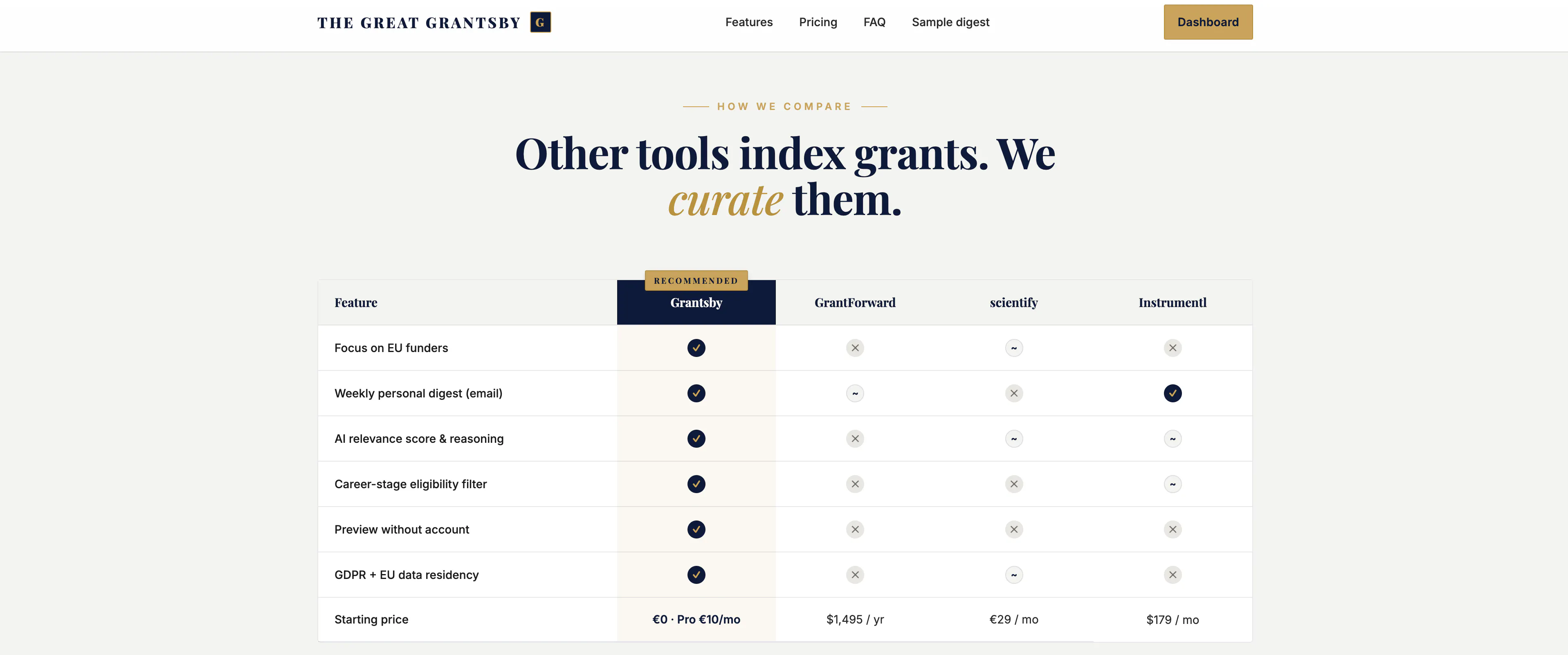Click scientify's tilde icon for GDPR + EU data residency

pos(1014,574)
